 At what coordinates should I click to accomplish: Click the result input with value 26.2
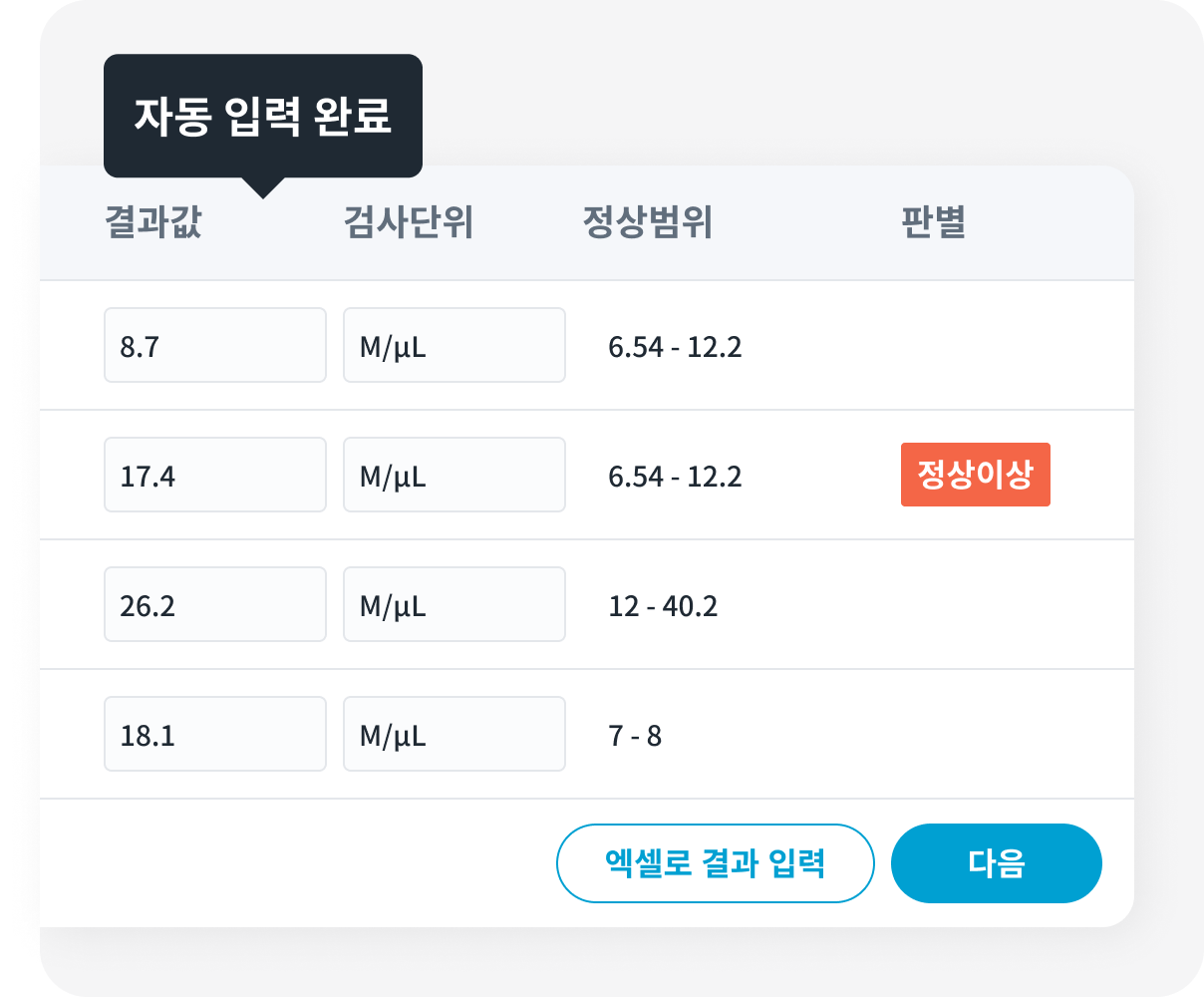click(x=214, y=604)
